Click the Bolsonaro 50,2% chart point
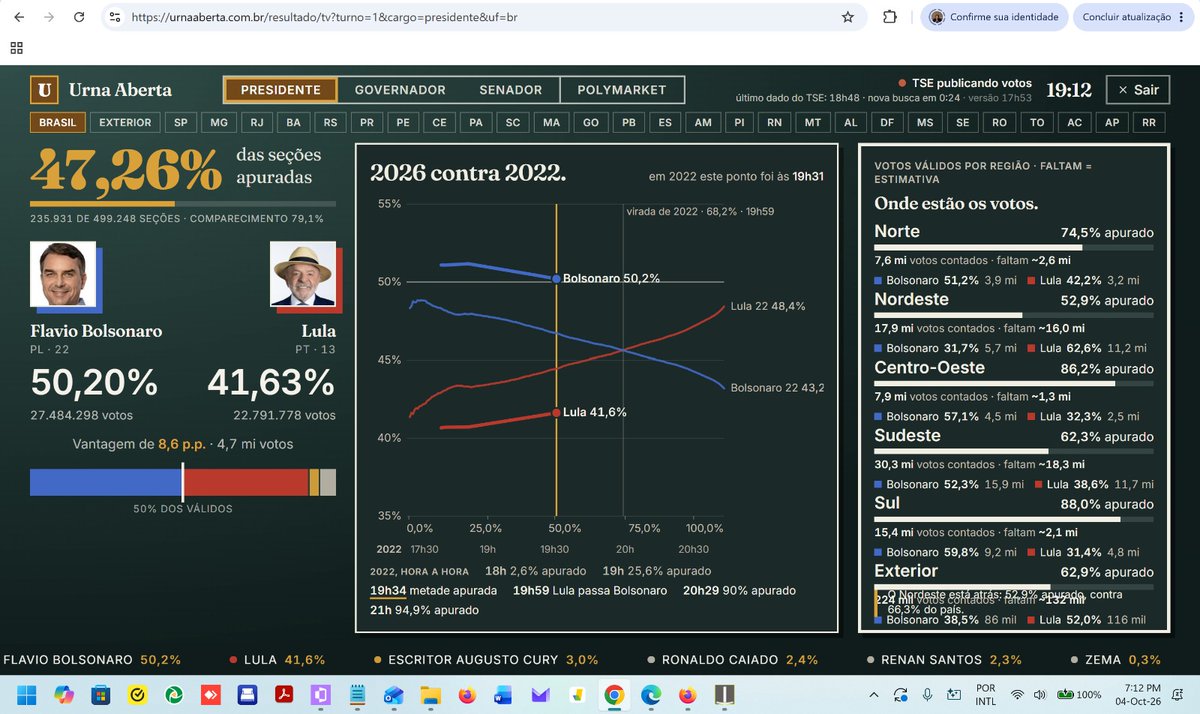 (556, 278)
